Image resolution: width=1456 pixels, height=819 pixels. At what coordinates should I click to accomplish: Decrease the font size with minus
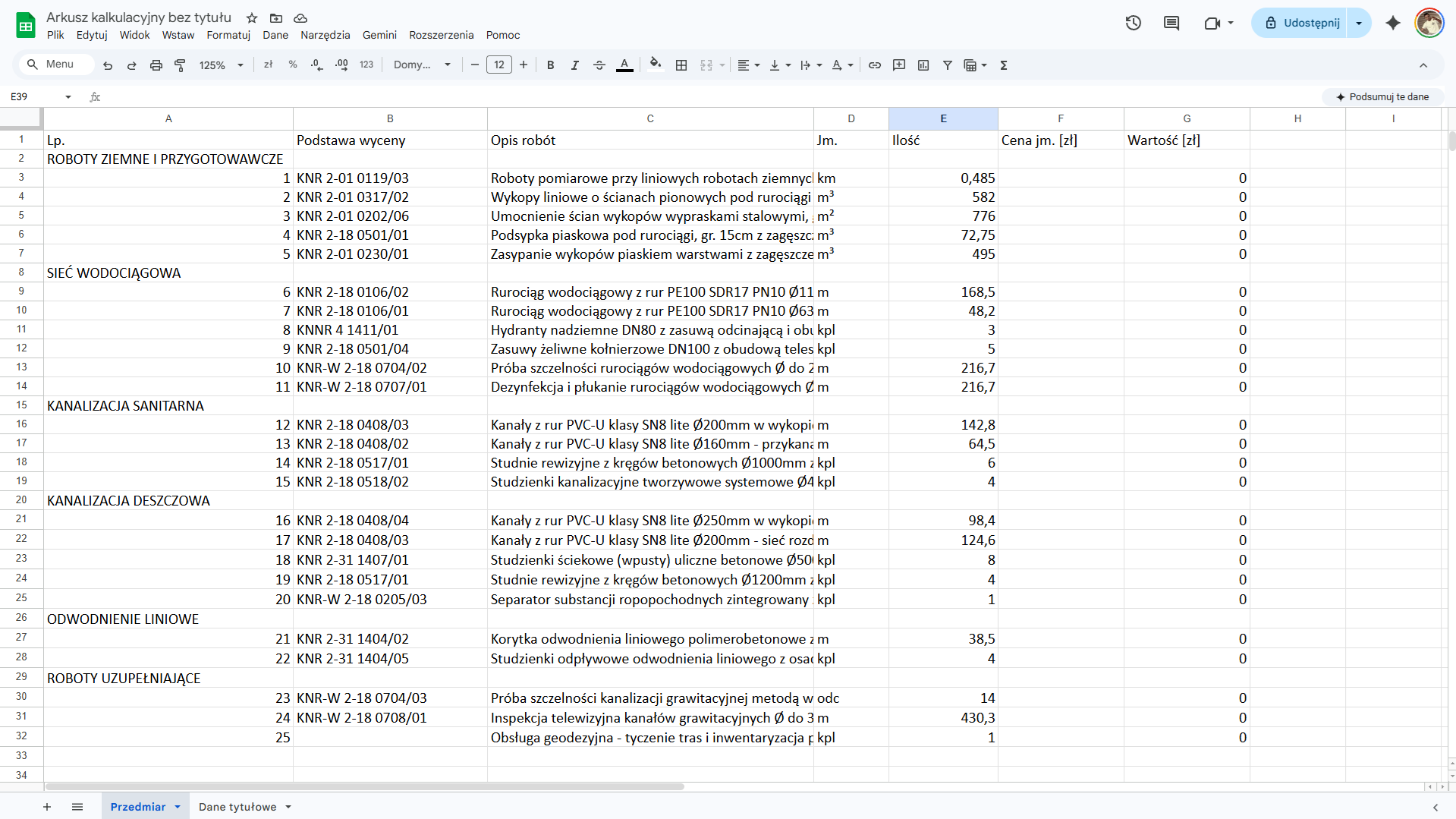pos(475,65)
